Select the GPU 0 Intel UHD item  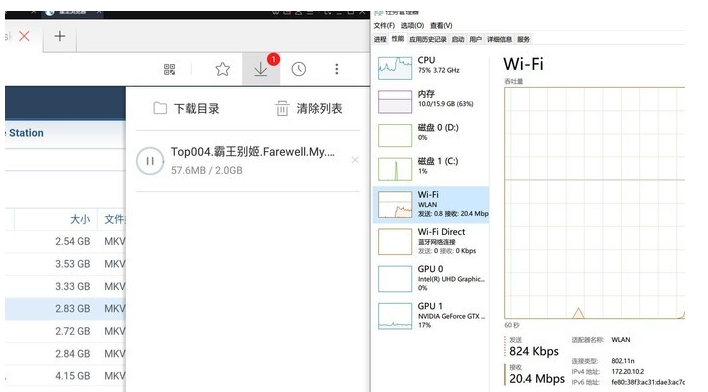point(431,279)
